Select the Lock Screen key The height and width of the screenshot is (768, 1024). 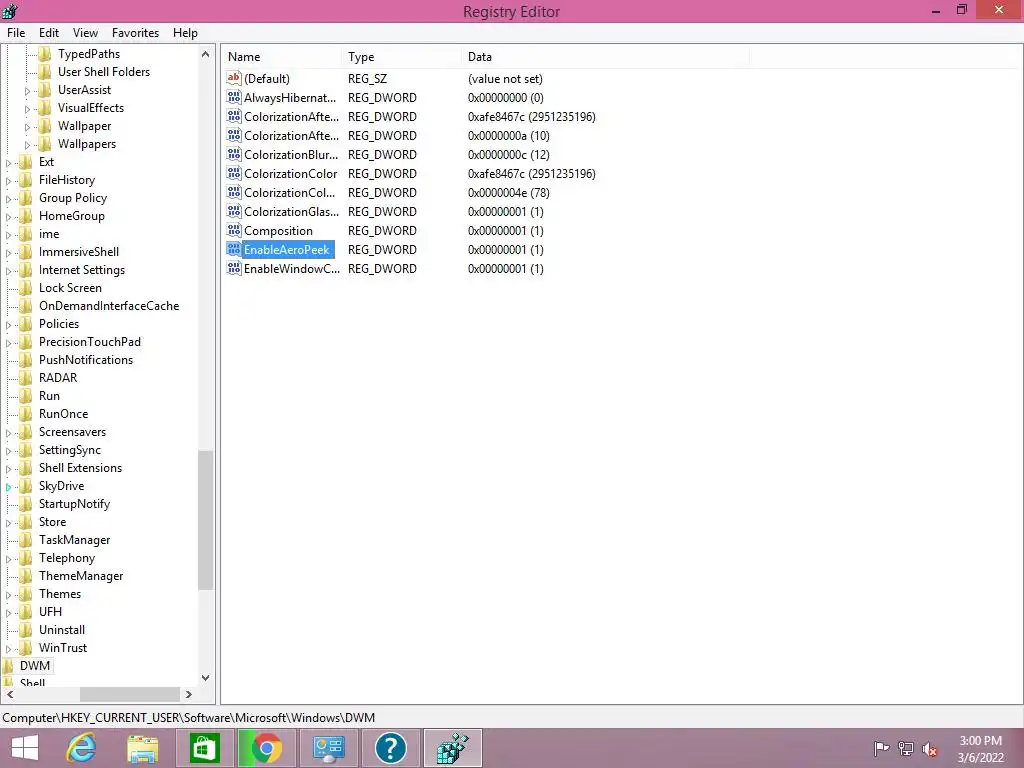(70, 287)
